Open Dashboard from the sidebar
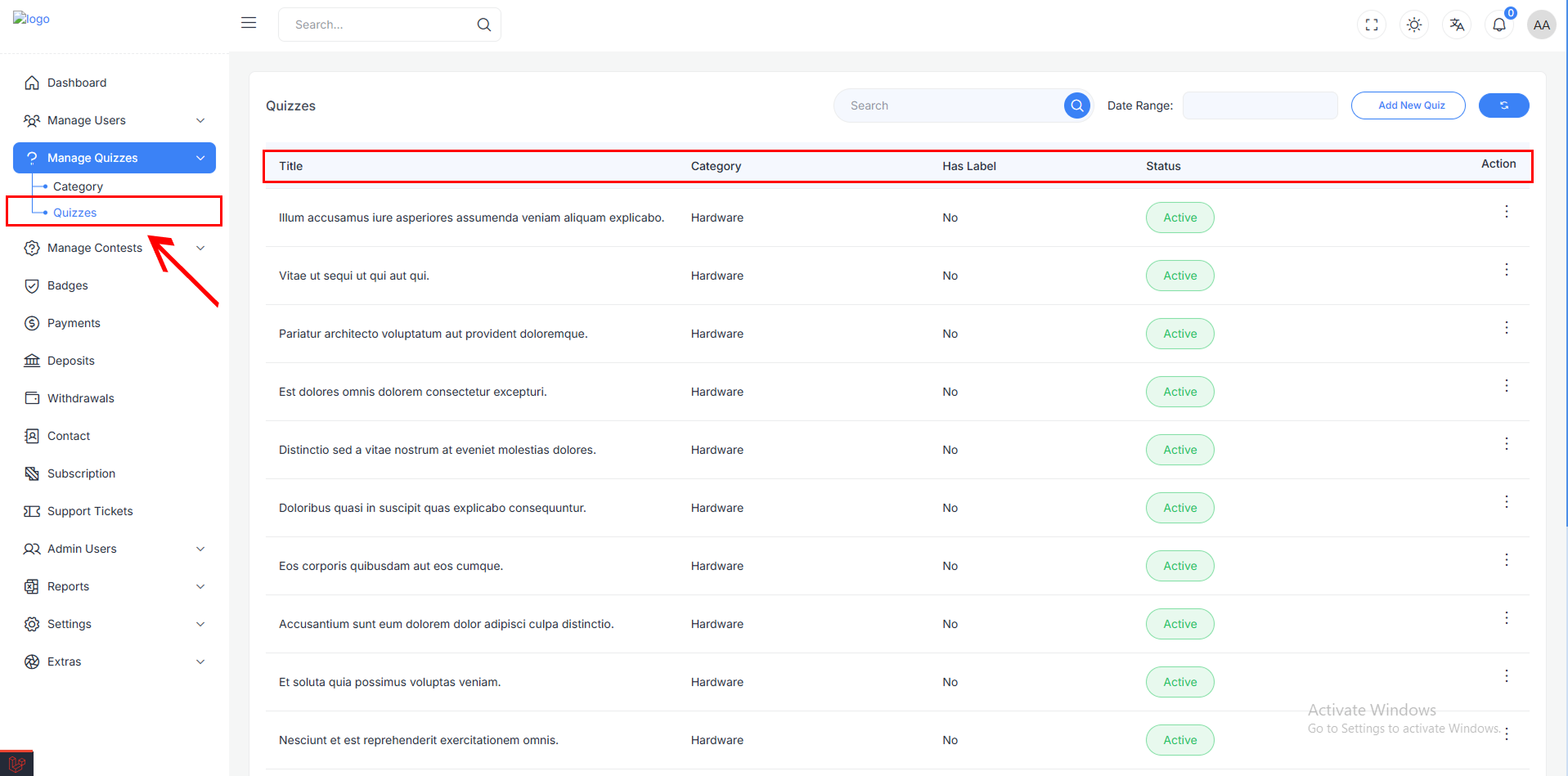The height and width of the screenshot is (776, 1568). point(115,83)
